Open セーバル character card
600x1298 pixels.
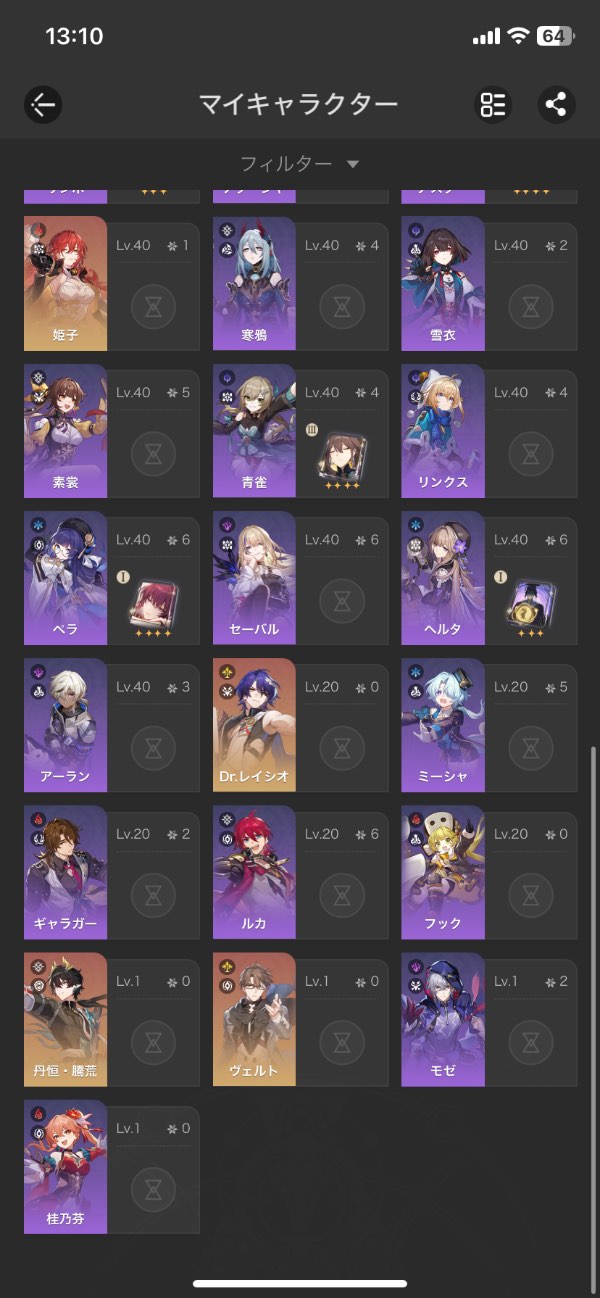(x=300, y=578)
